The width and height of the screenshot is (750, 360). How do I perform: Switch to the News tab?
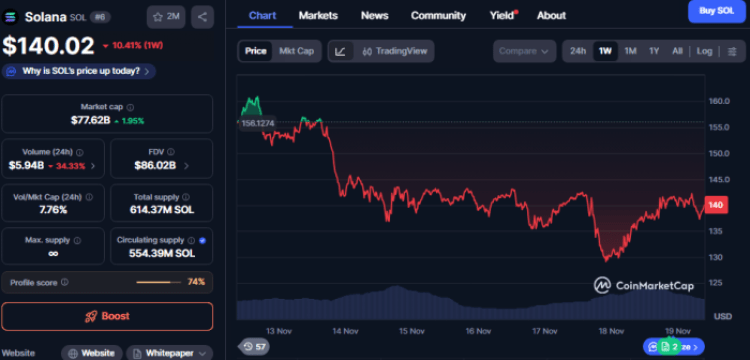point(375,15)
